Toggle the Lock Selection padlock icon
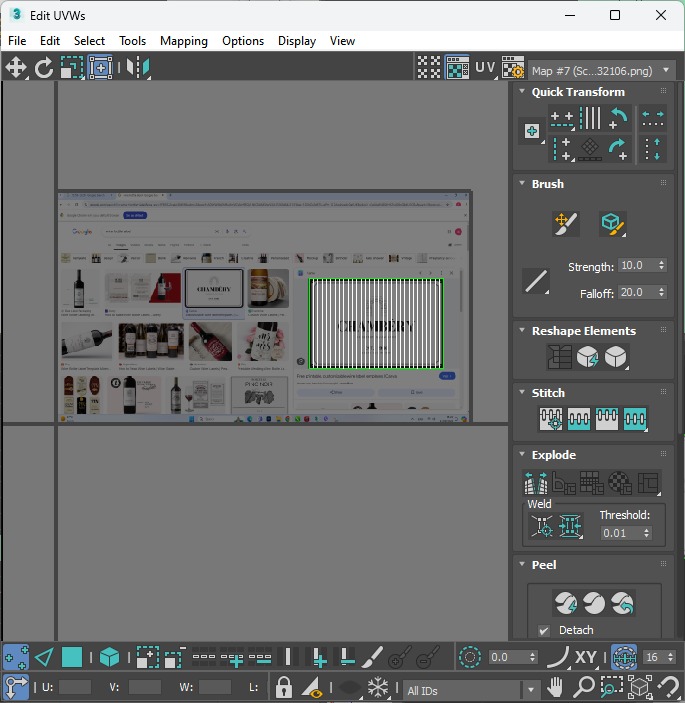The image size is (685, 703). (283, 687)
